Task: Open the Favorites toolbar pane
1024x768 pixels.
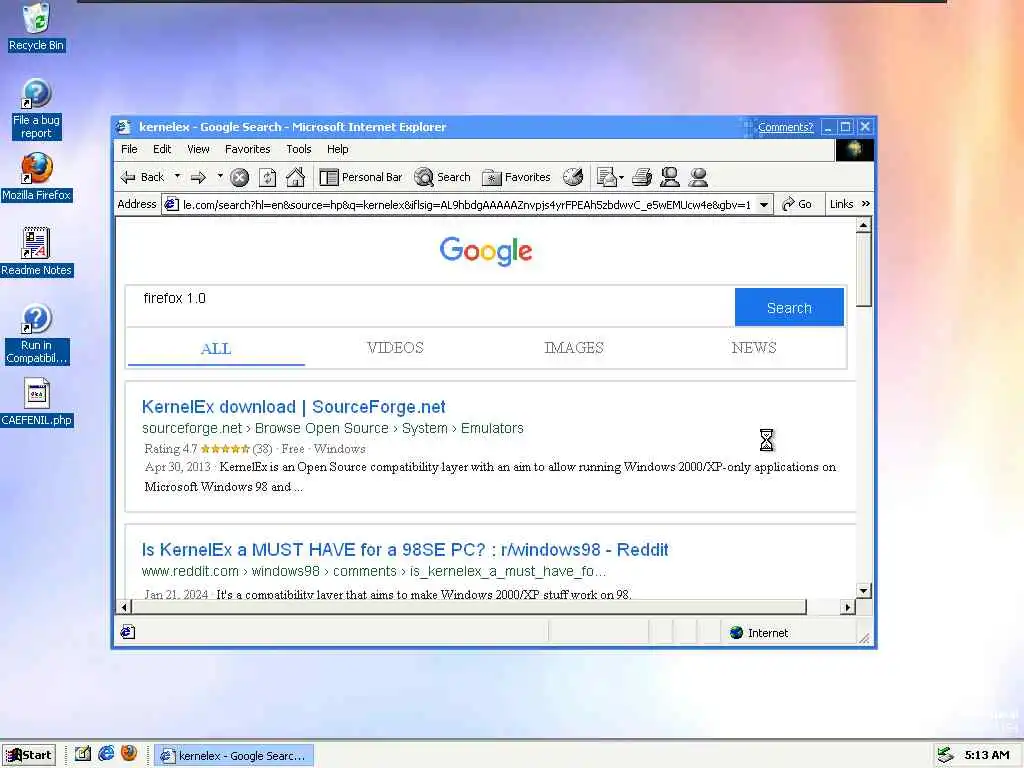Action: tap(516, 177)
